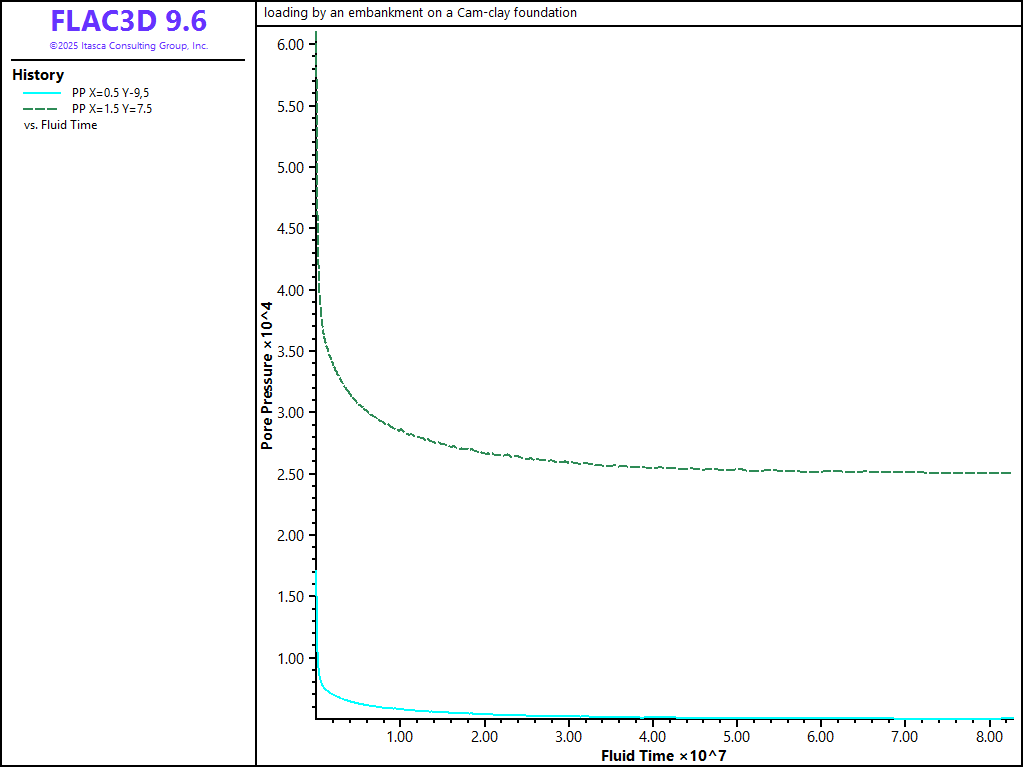Click the 2.50 tick on the y-axis
The image size is (1024, 768).
coord(290,474)
